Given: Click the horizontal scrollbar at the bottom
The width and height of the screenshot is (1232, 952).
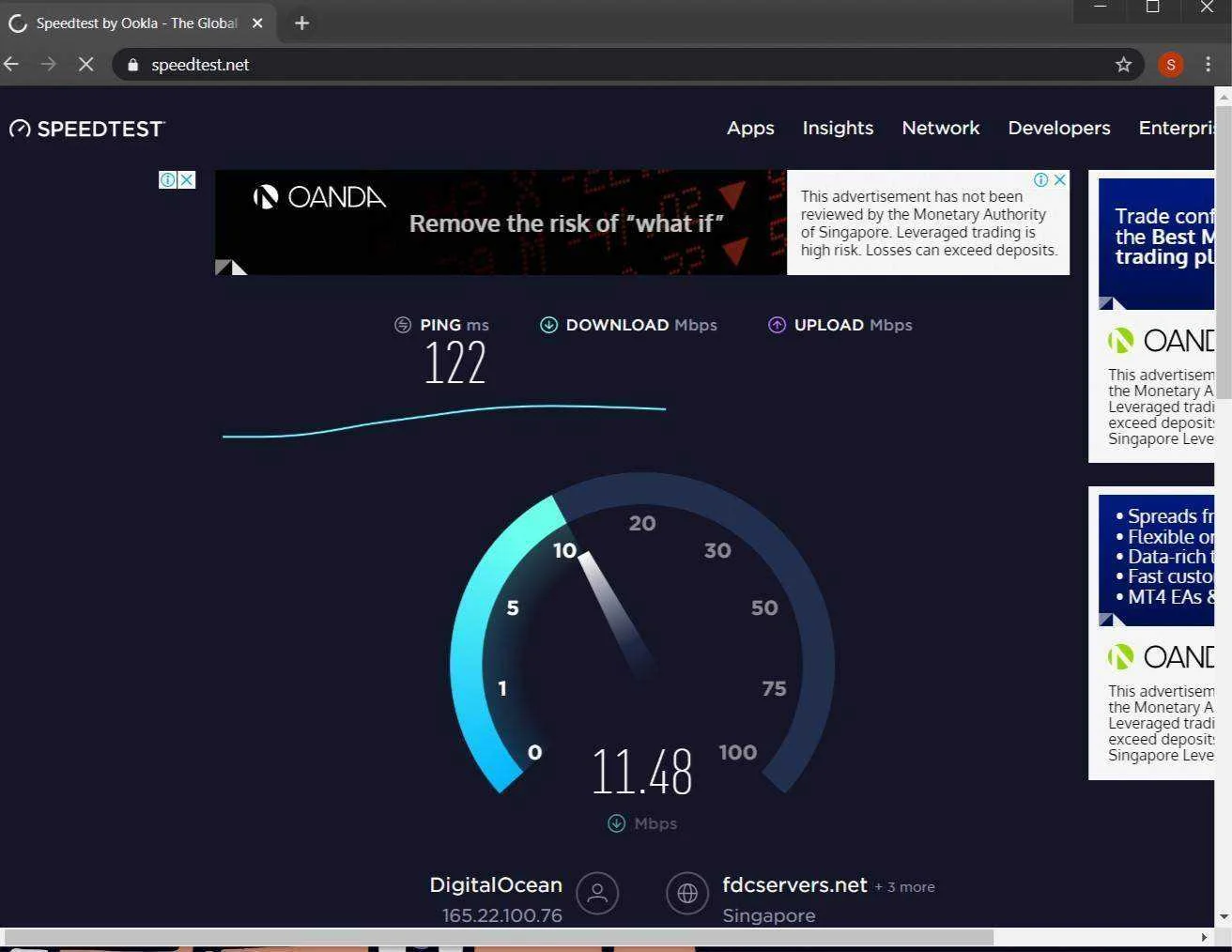Looking at the screenshot, I should (499, 937).
